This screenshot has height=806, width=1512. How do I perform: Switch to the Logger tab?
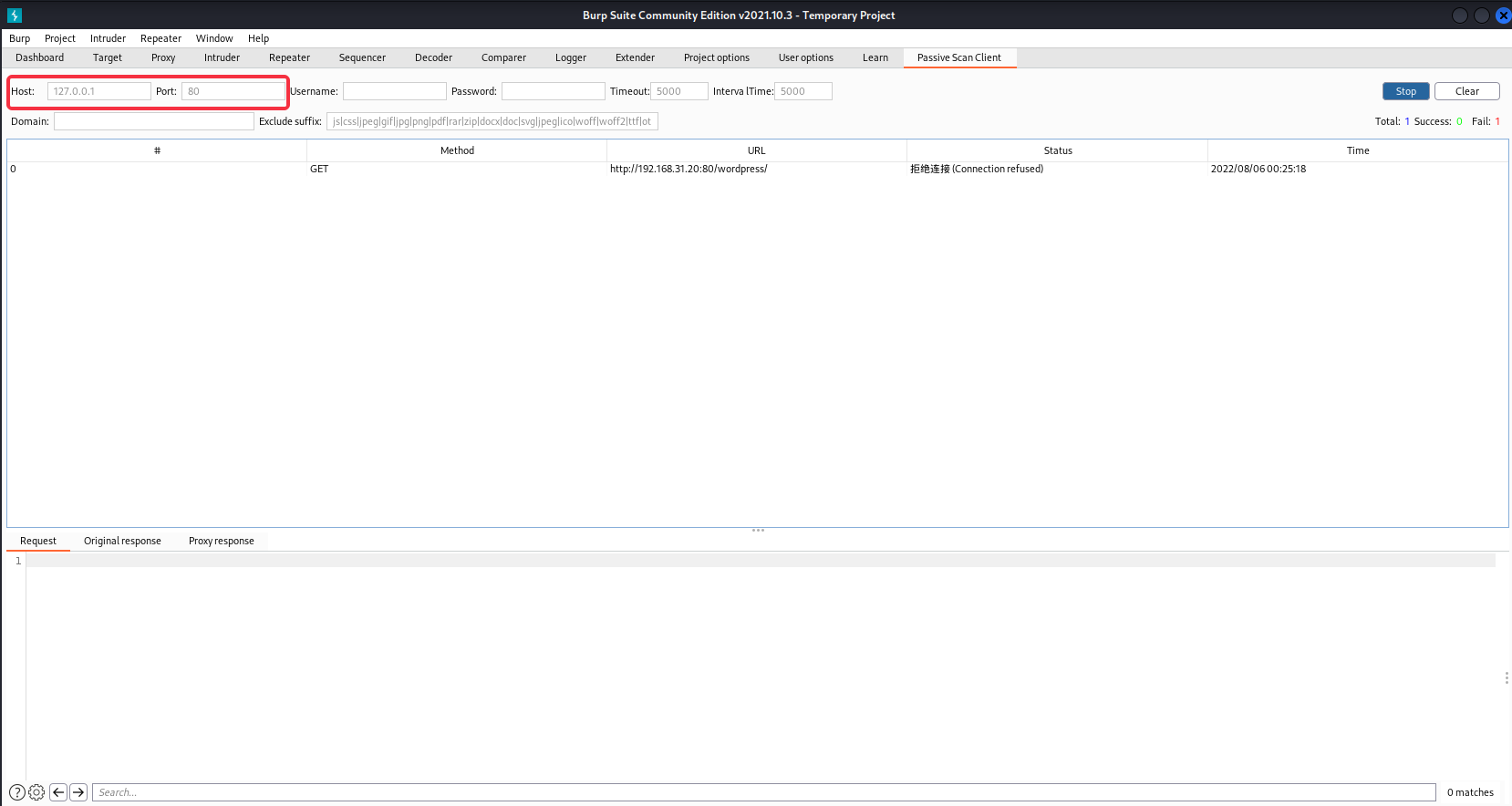tap(571, 57)
